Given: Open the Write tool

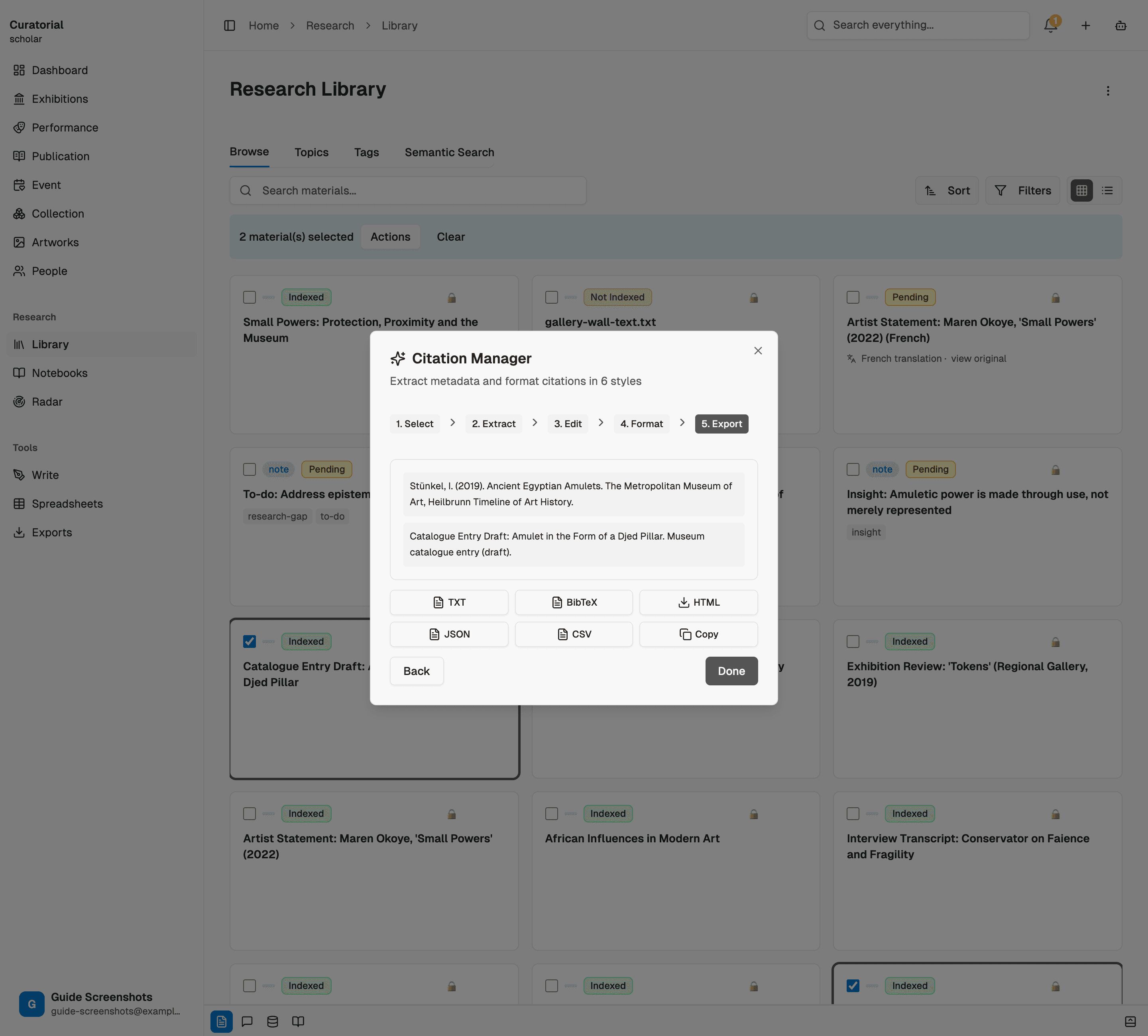Looking at the screenshot, I should pyautogui.click(x=101, y=475).
